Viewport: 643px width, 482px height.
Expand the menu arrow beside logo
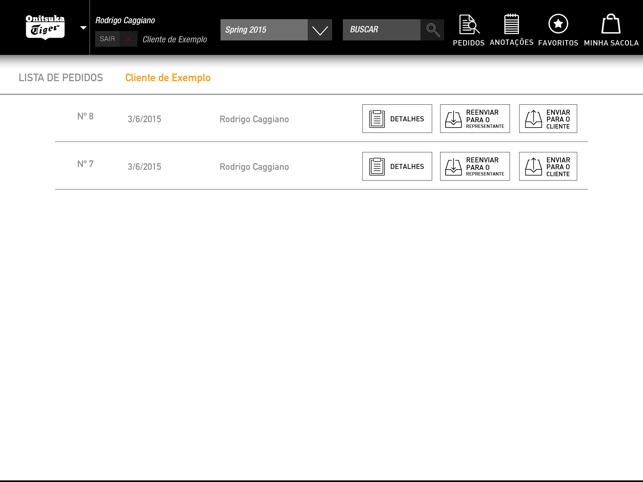coord(83,28)
